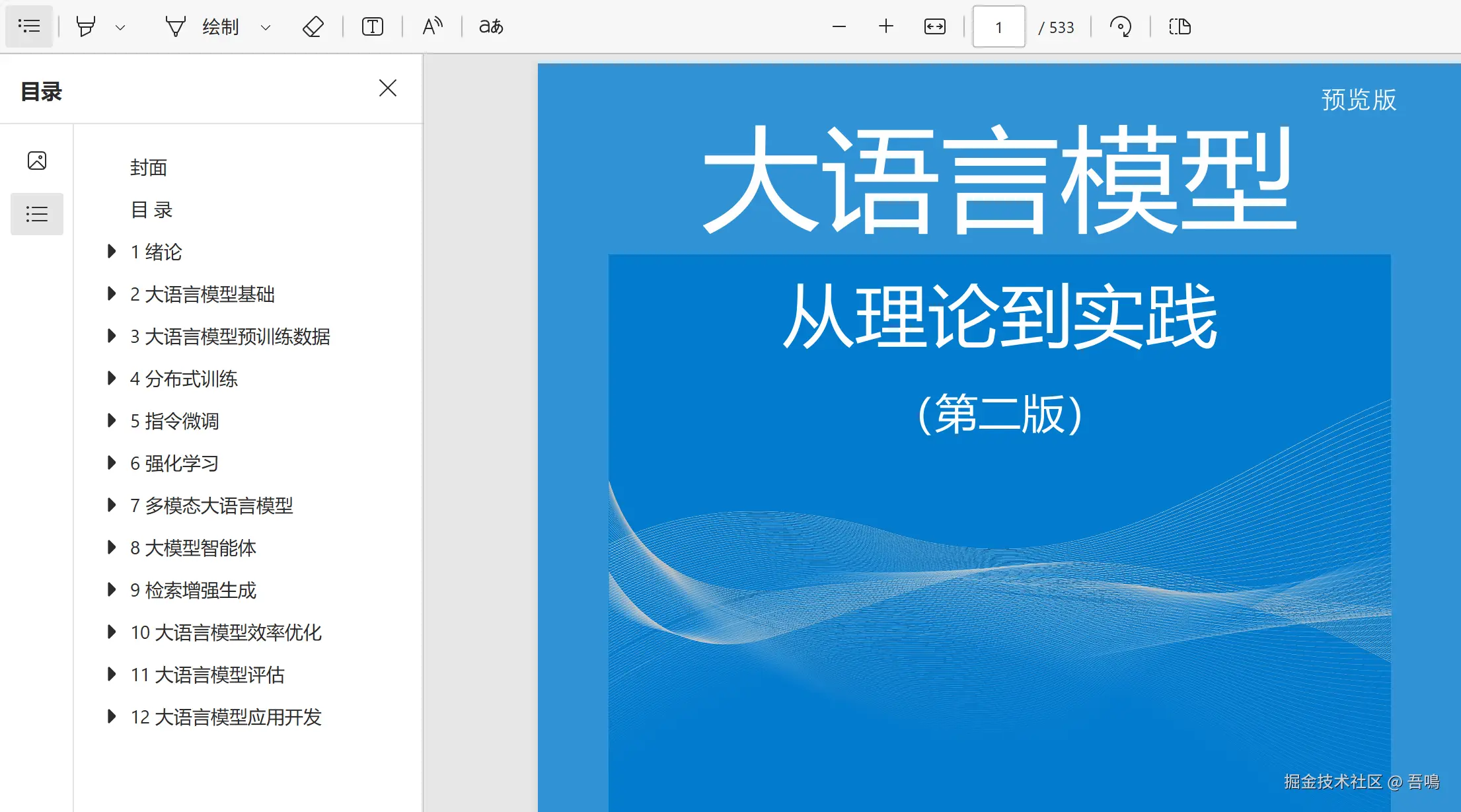The image size is (1461, 812).
Task: Select the highlighter tool
Action: (x=86, y=27)
